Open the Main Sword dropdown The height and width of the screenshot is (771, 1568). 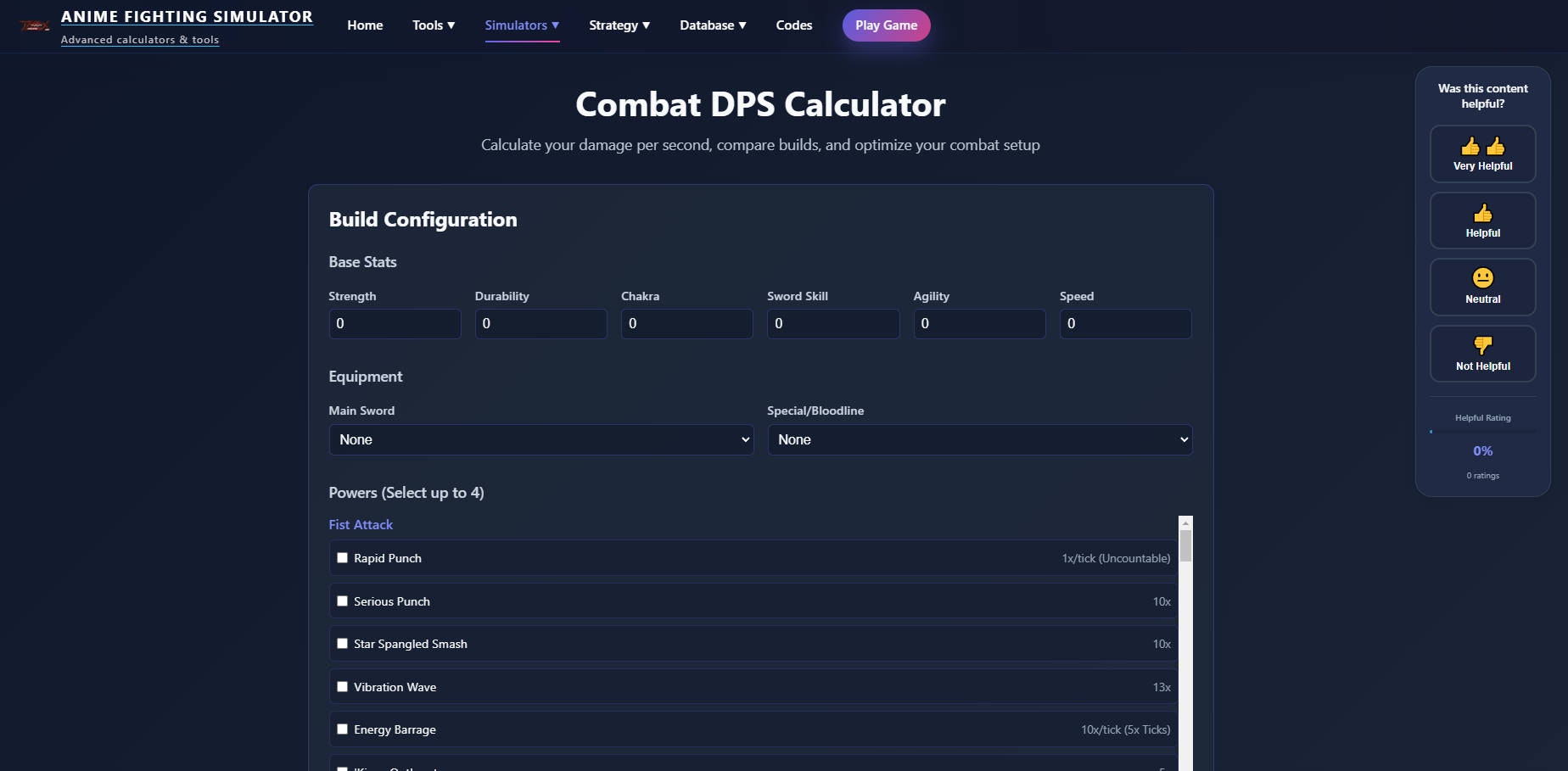(541, 439)
